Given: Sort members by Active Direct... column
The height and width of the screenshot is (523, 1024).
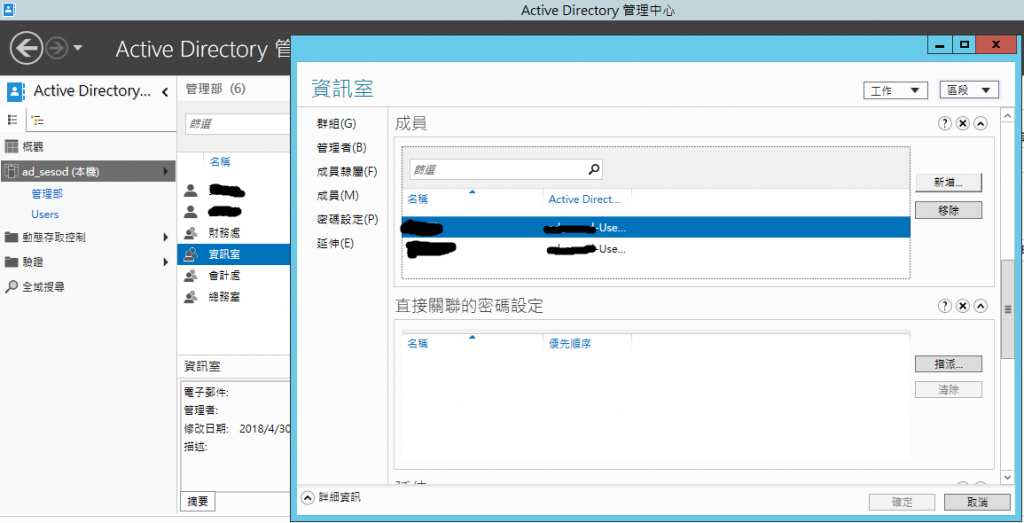Looking at the screenshot, I should (x=584, y=199).
